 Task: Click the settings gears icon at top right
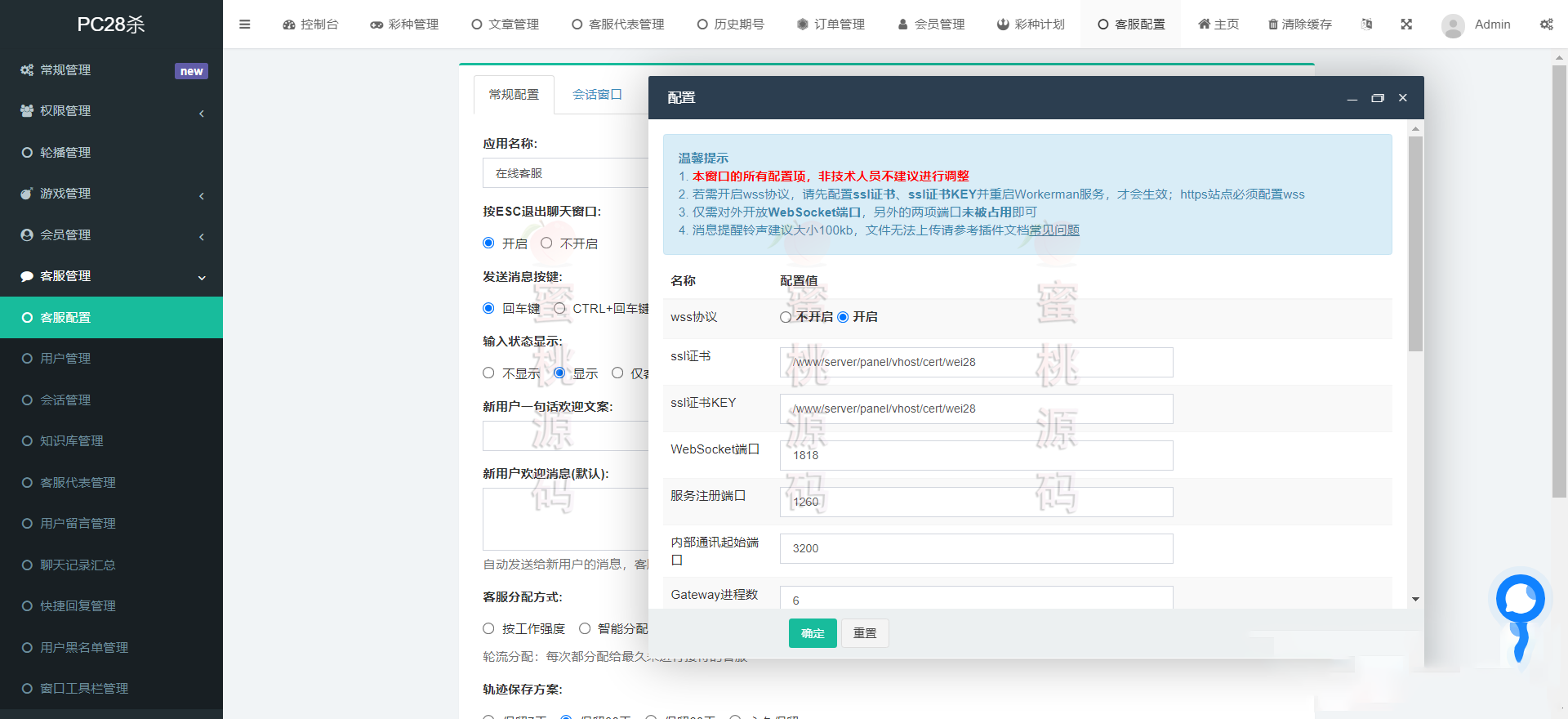click(x=1546, y=25)
